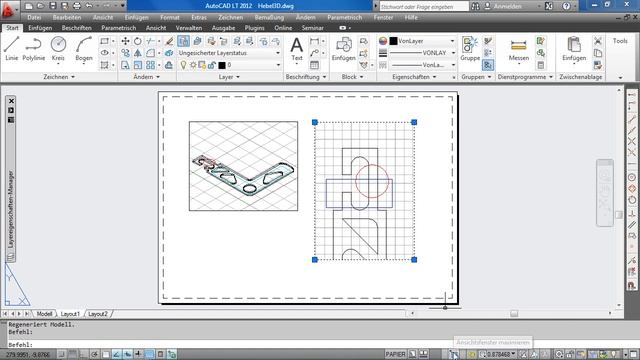Click the black VonLayer color swatch
The image size is (640, 360).
coord(393,41)
